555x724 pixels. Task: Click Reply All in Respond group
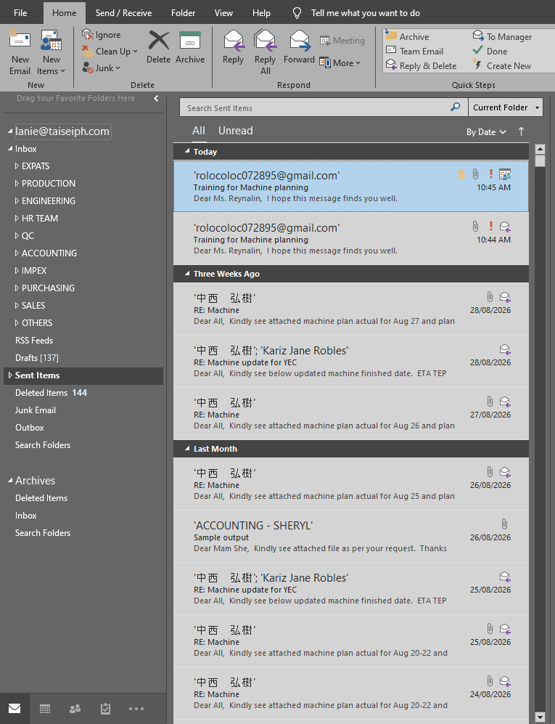265,52
